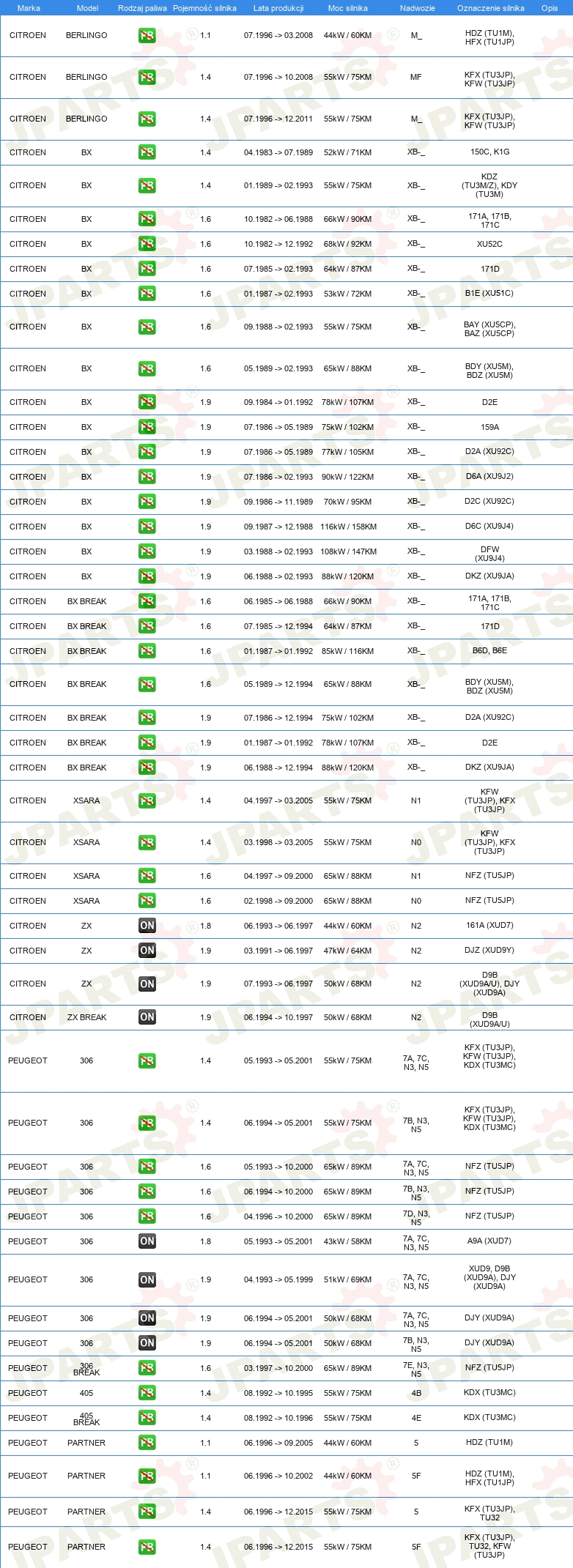The height and width of the screenshot is (1568, 573).
Task: Click petrol icon in Partner 09.2005 row
Action: coord(147,1443)
